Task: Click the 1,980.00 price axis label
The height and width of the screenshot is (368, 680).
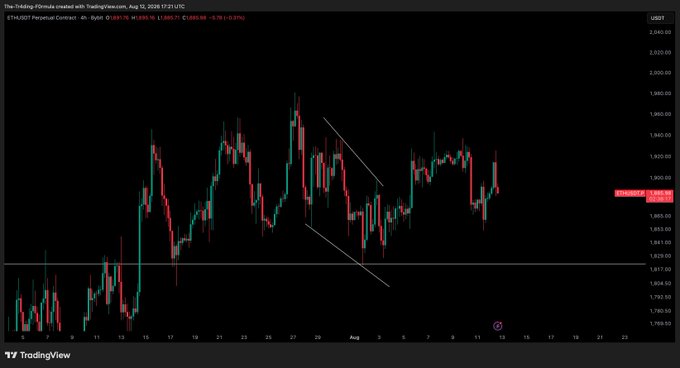Action: click(x=660, y=94)
